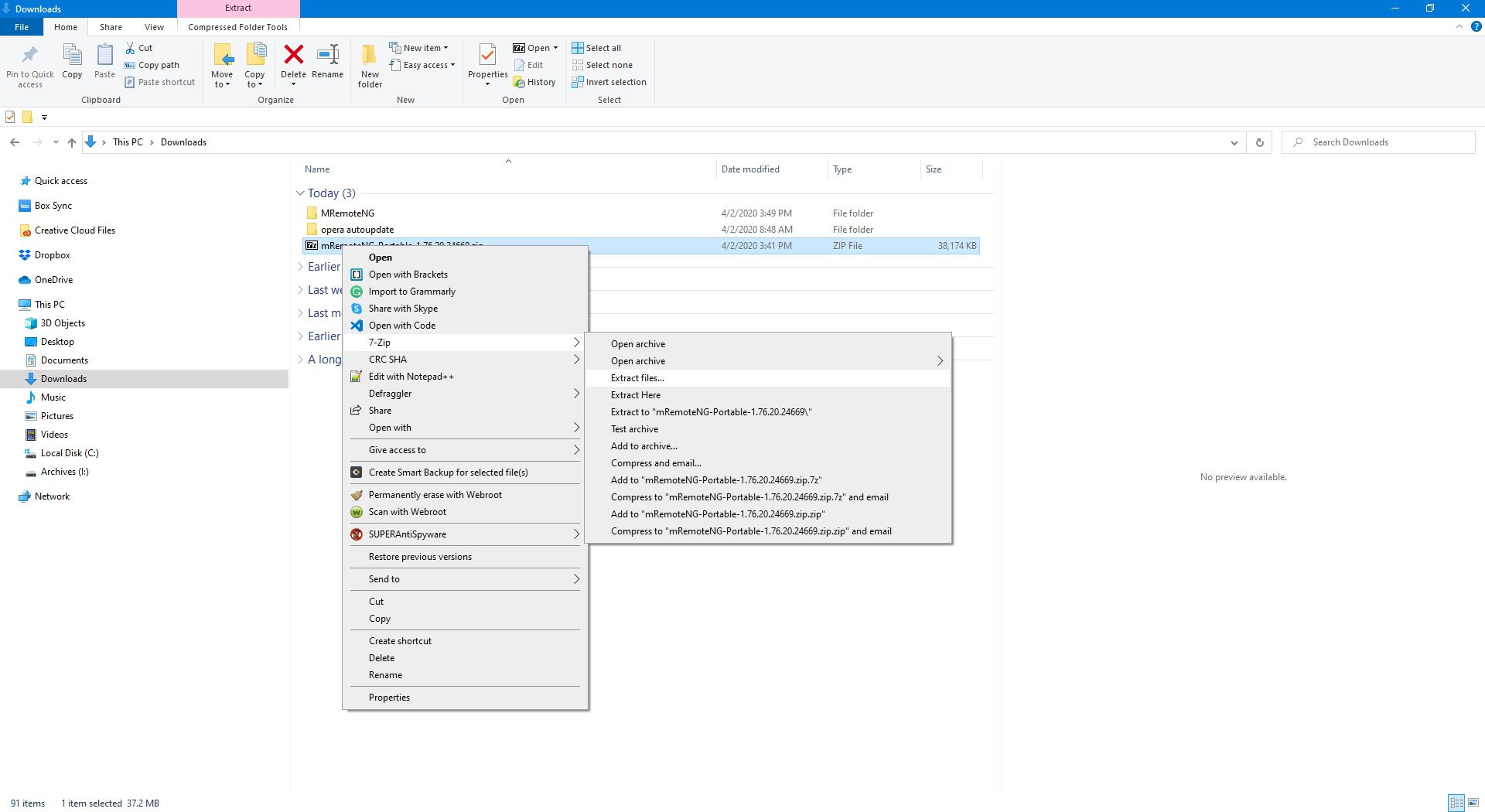Image resolution: width=1485 pixels, height=812 pixels.
Task: Go back with the Back arrow
Action: coord(15,142)
